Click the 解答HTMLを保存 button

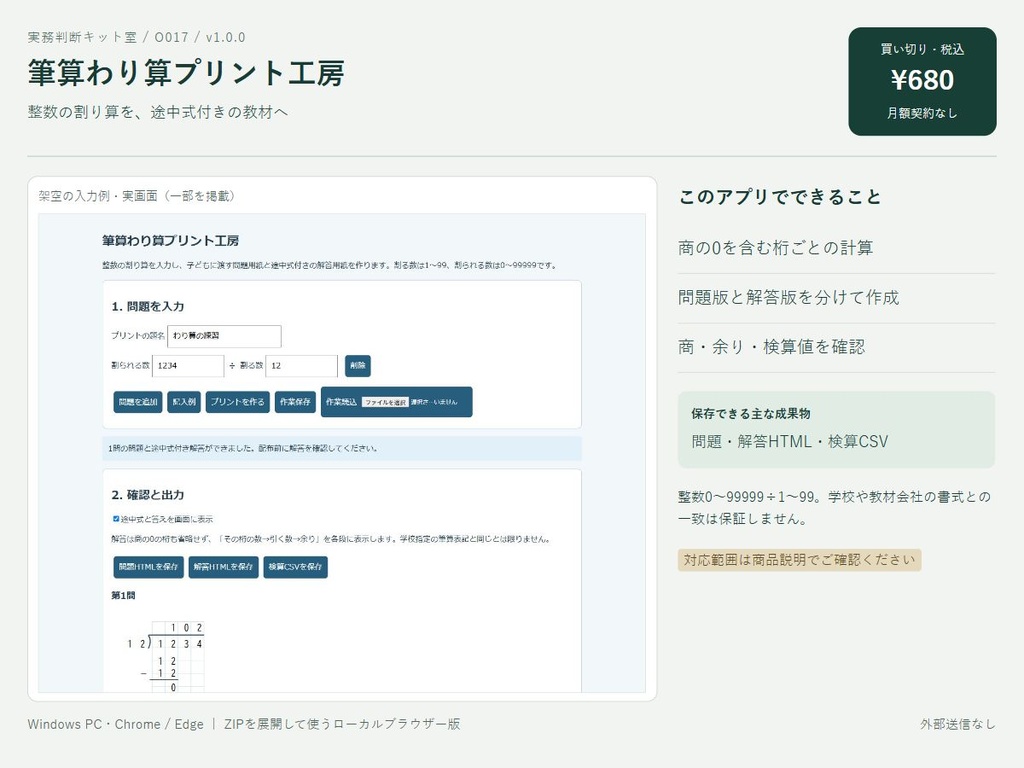[223, 567]
